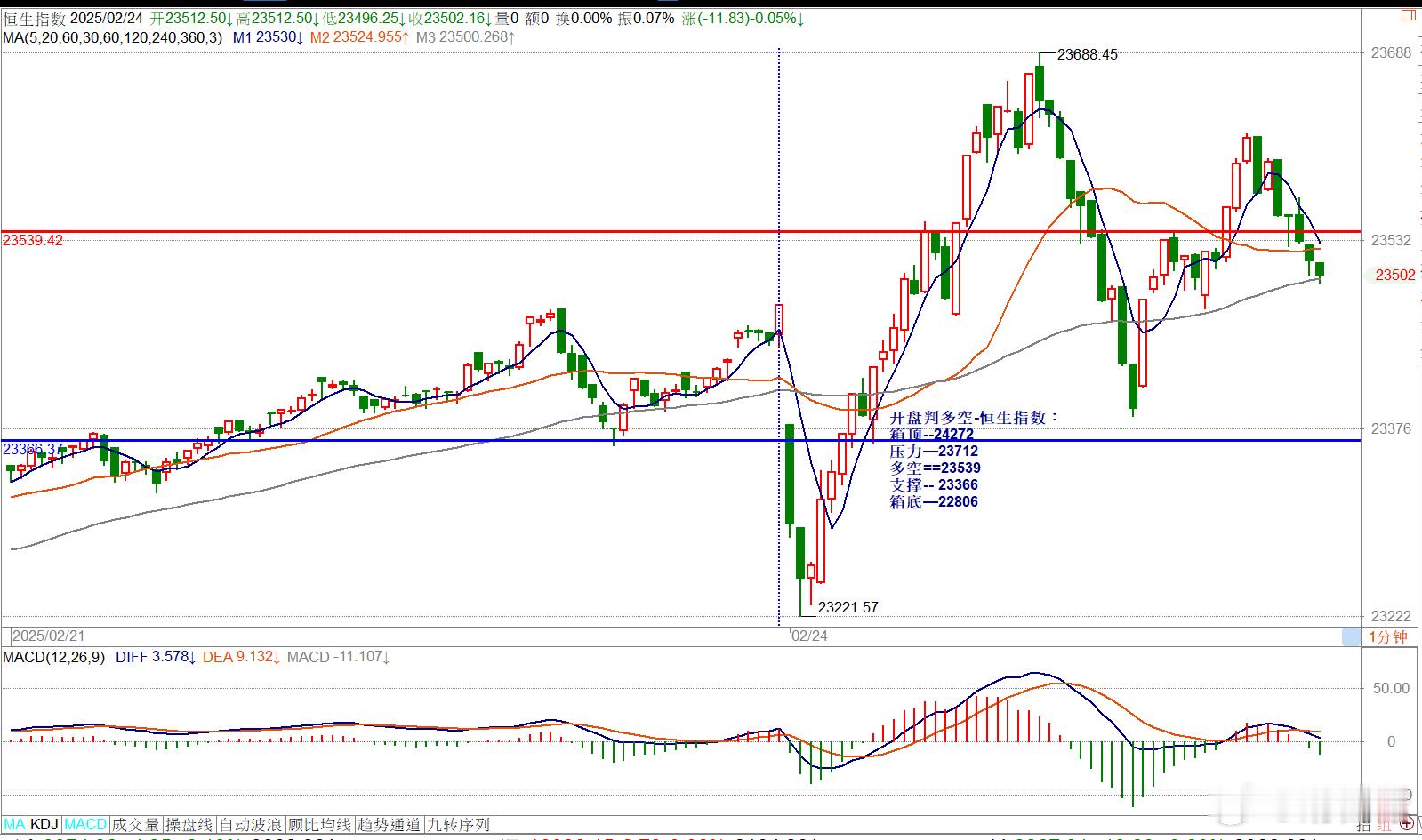Click the DEA 9.132 value

click(242, 657)
